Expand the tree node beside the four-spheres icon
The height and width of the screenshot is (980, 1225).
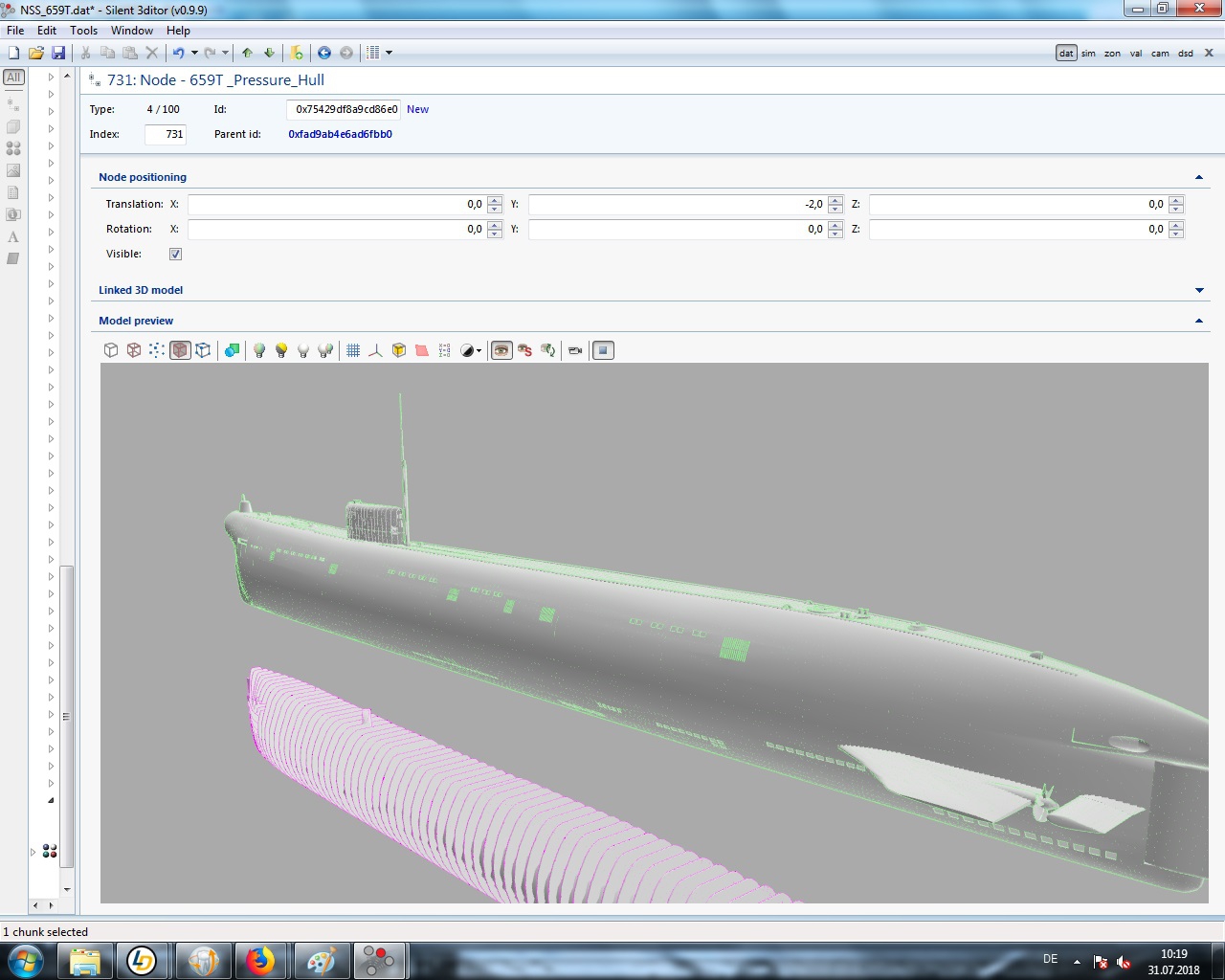tap(33, 852)
